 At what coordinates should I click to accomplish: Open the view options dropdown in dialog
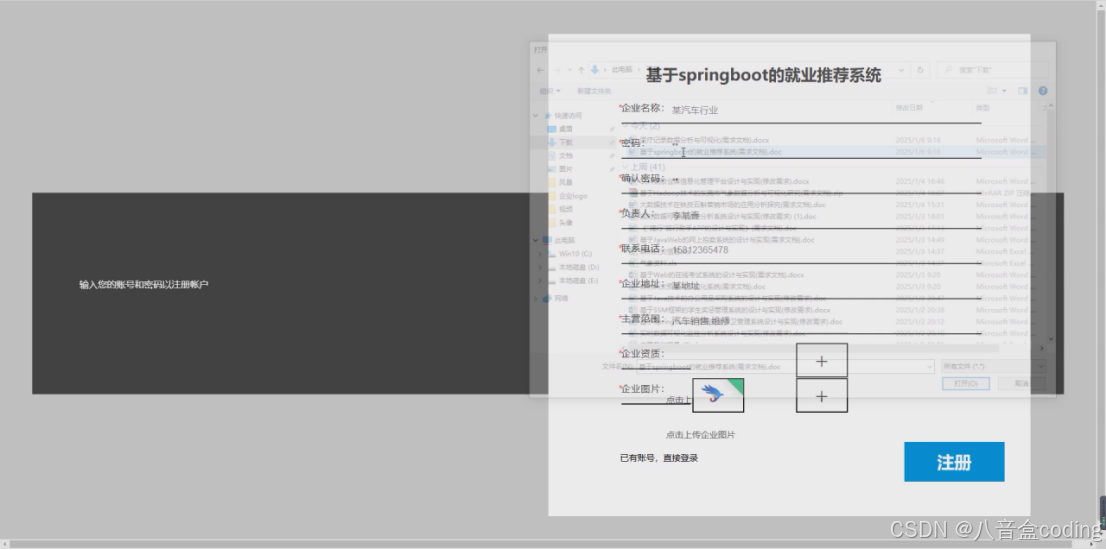pos(1003,91)
